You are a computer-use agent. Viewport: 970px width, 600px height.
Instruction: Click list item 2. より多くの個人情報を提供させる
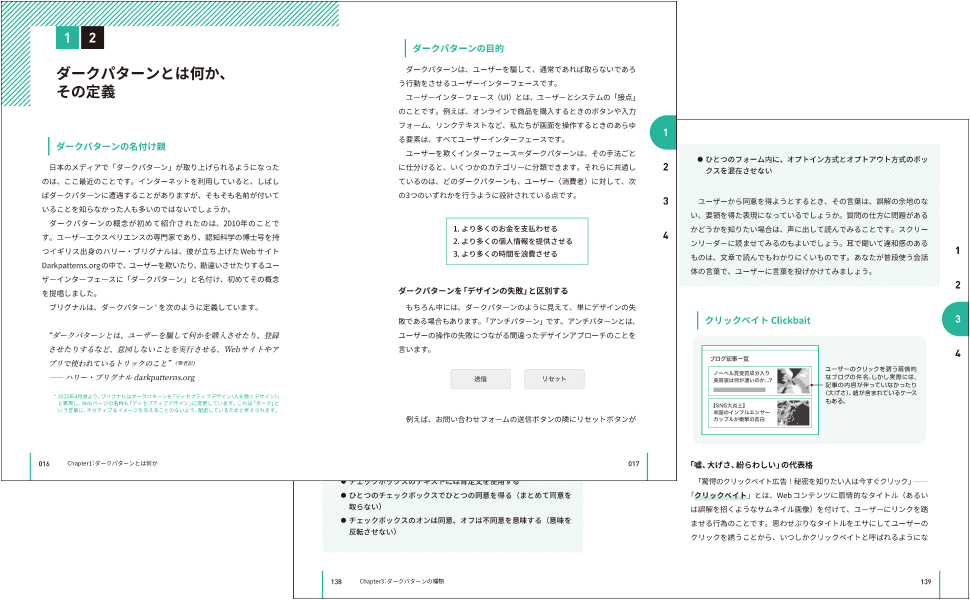click(513, 241)
